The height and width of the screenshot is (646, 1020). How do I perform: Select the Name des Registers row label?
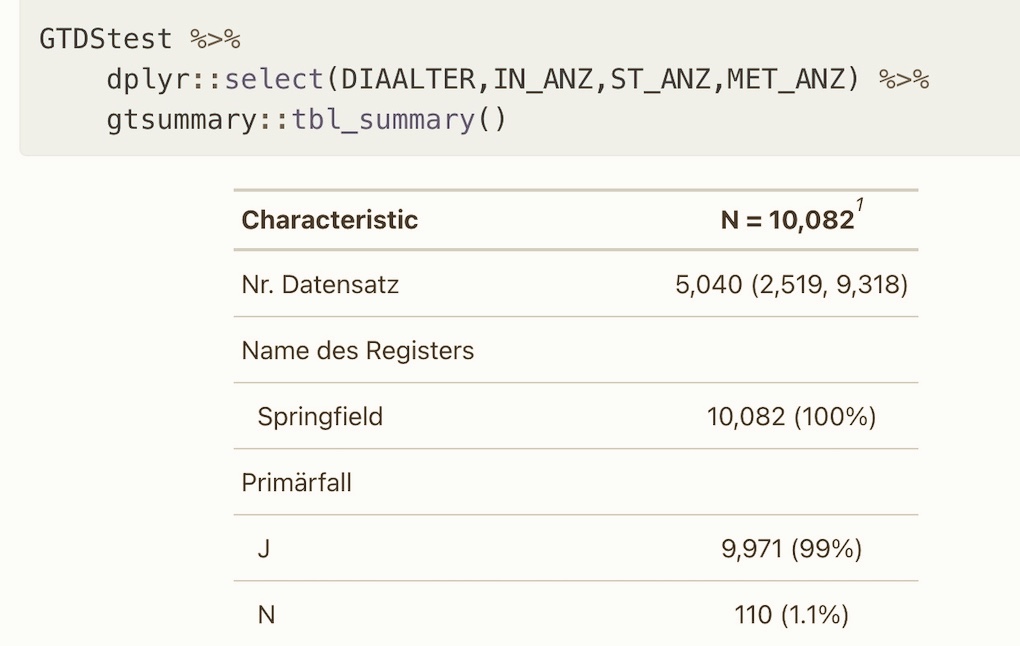[x=357, y=351]
